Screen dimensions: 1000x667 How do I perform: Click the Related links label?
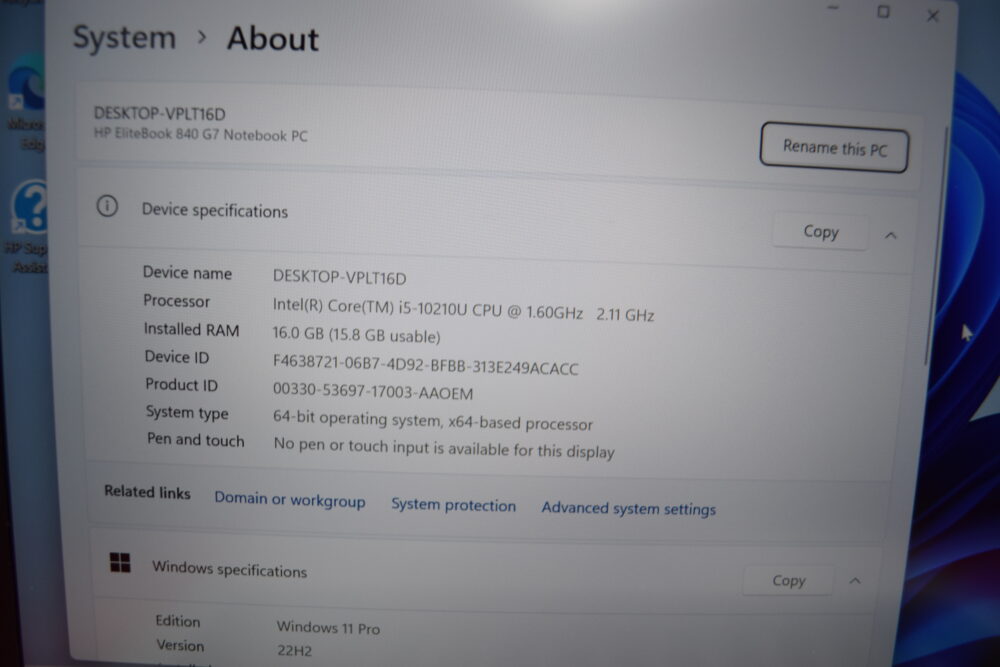point(147,492)
